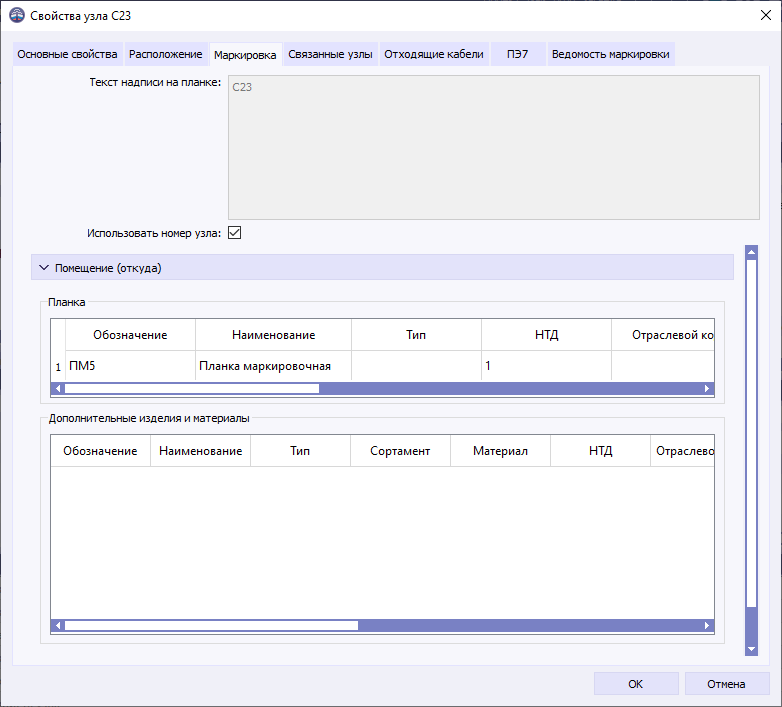The width and height of the screenshot is (782, 707).
Task: Click empty Тип cell in ПМ5 row
Action: (x=416, y=366)
